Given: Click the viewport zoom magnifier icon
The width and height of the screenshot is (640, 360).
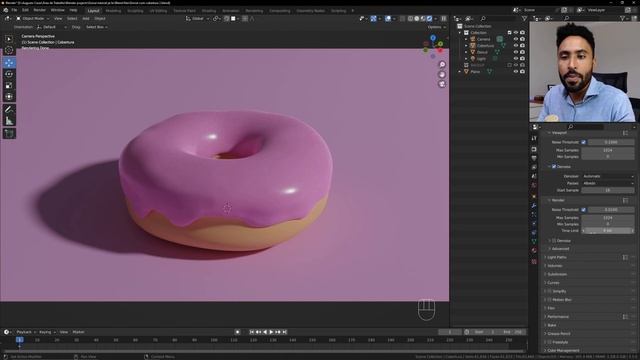Looking at the screenshot, I should (x=442, y=64).
